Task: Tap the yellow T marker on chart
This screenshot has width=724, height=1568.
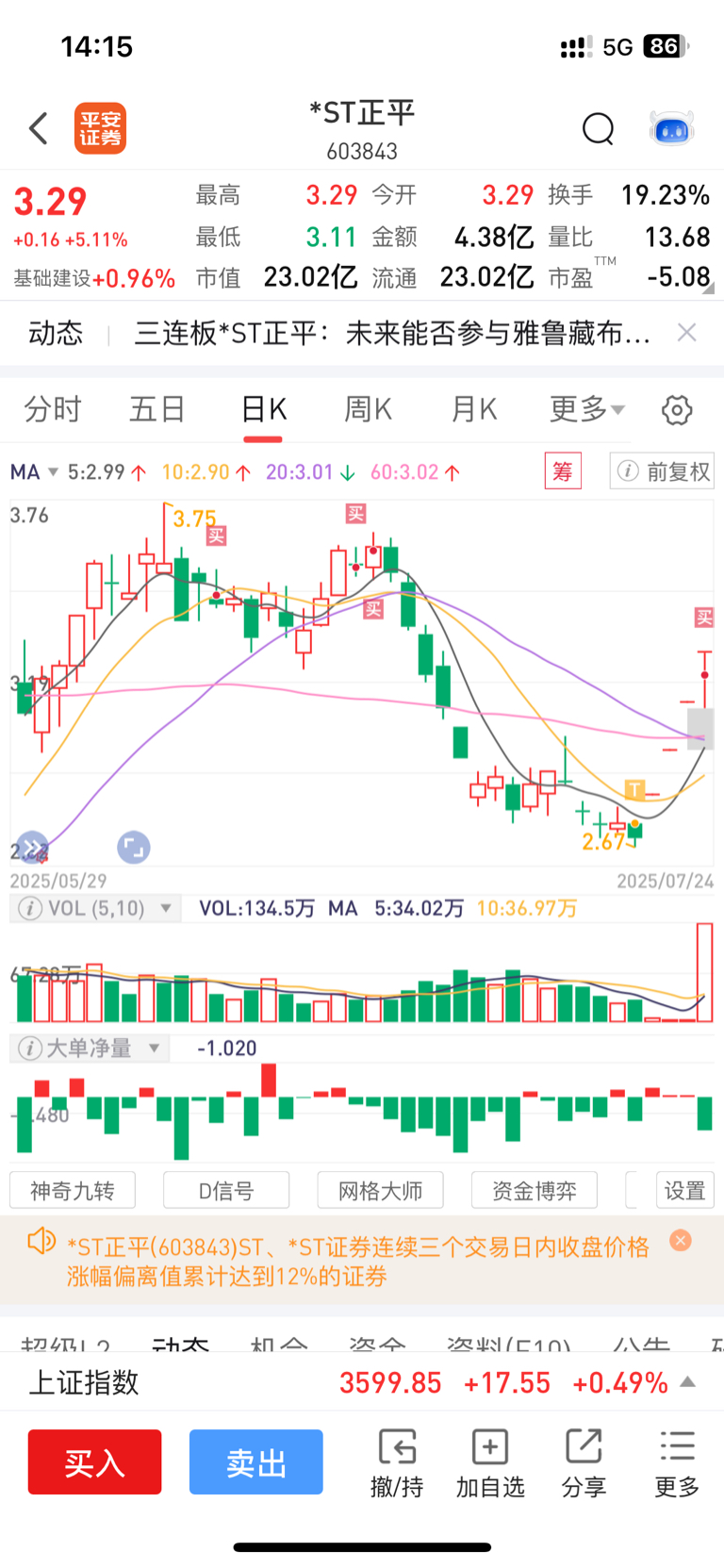Action: (x=634, y=789)
